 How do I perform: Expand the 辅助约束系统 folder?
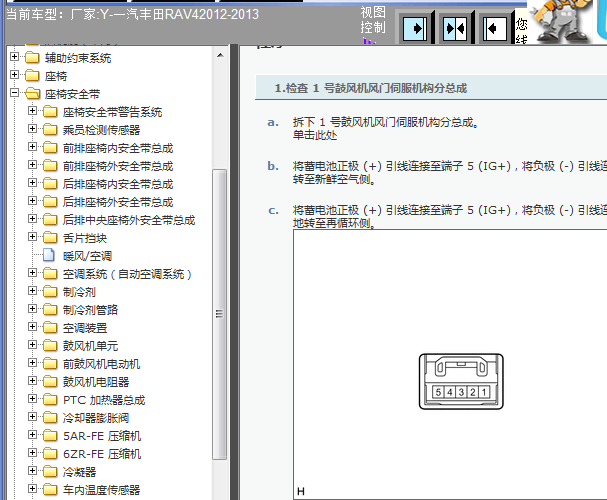14,57
